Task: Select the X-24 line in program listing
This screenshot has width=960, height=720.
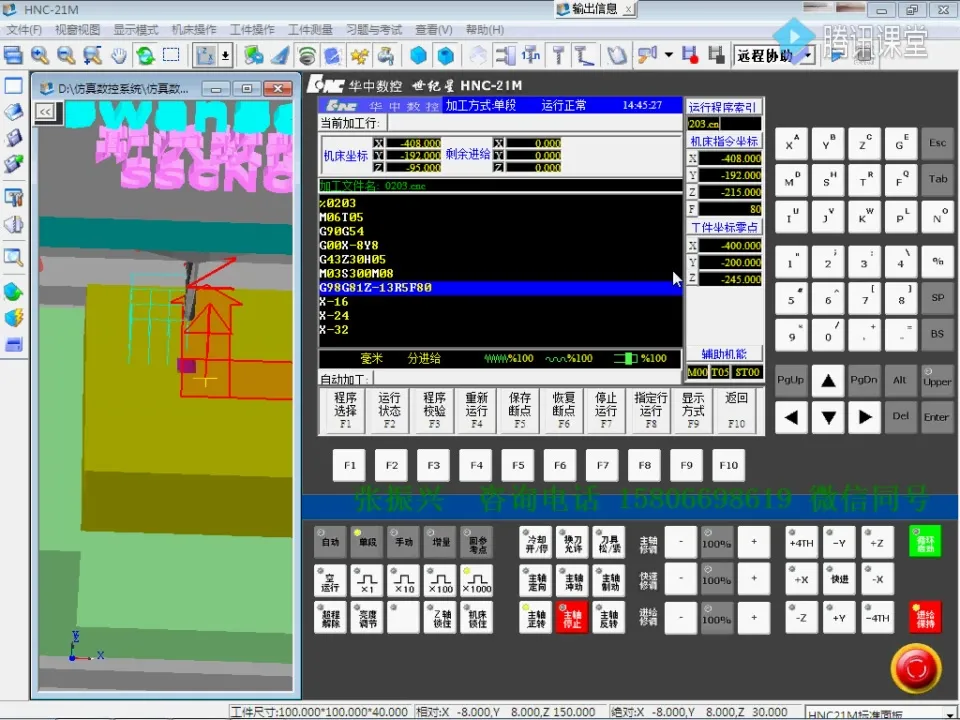Action: tap(334, 316)
